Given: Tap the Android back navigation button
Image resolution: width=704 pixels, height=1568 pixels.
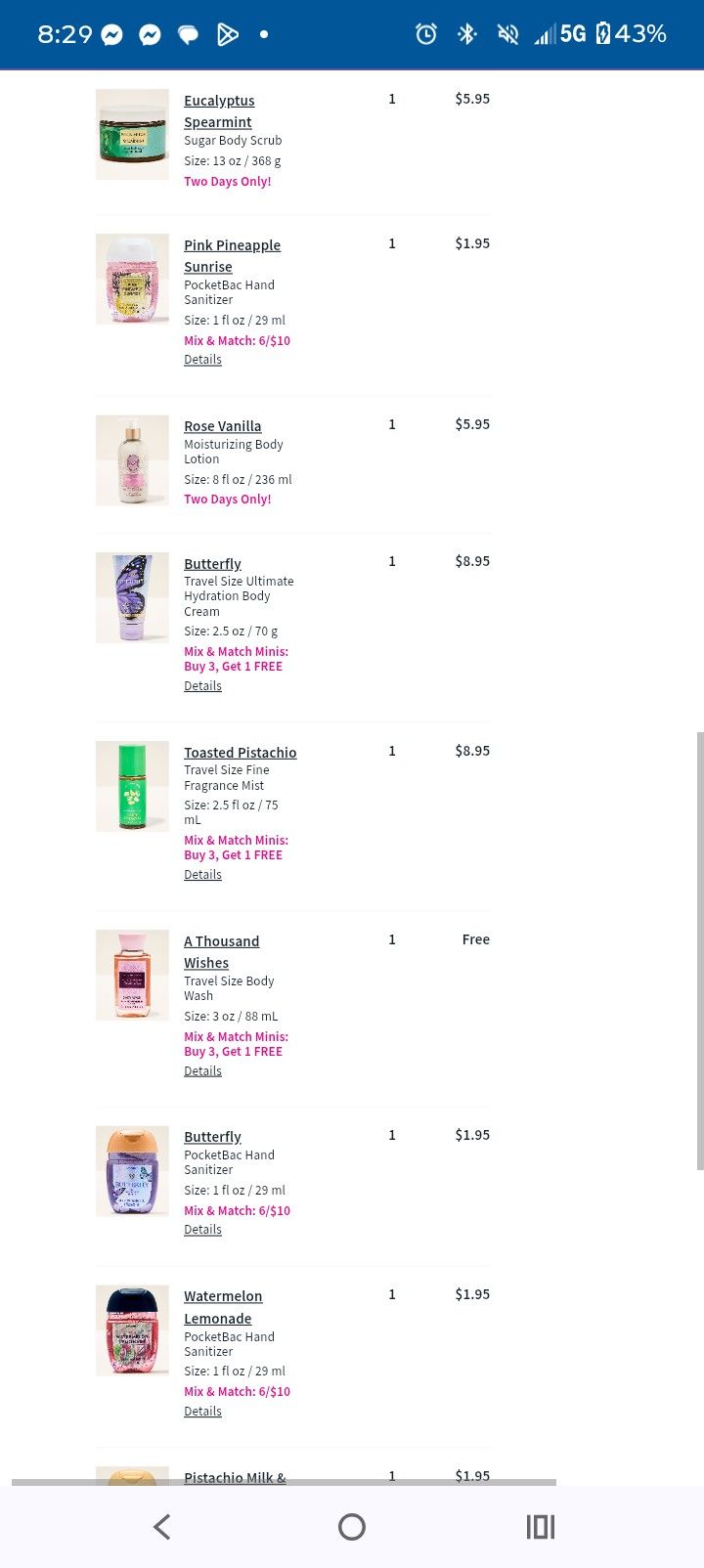Looking at the screenshot, I should coord(162,1526).
